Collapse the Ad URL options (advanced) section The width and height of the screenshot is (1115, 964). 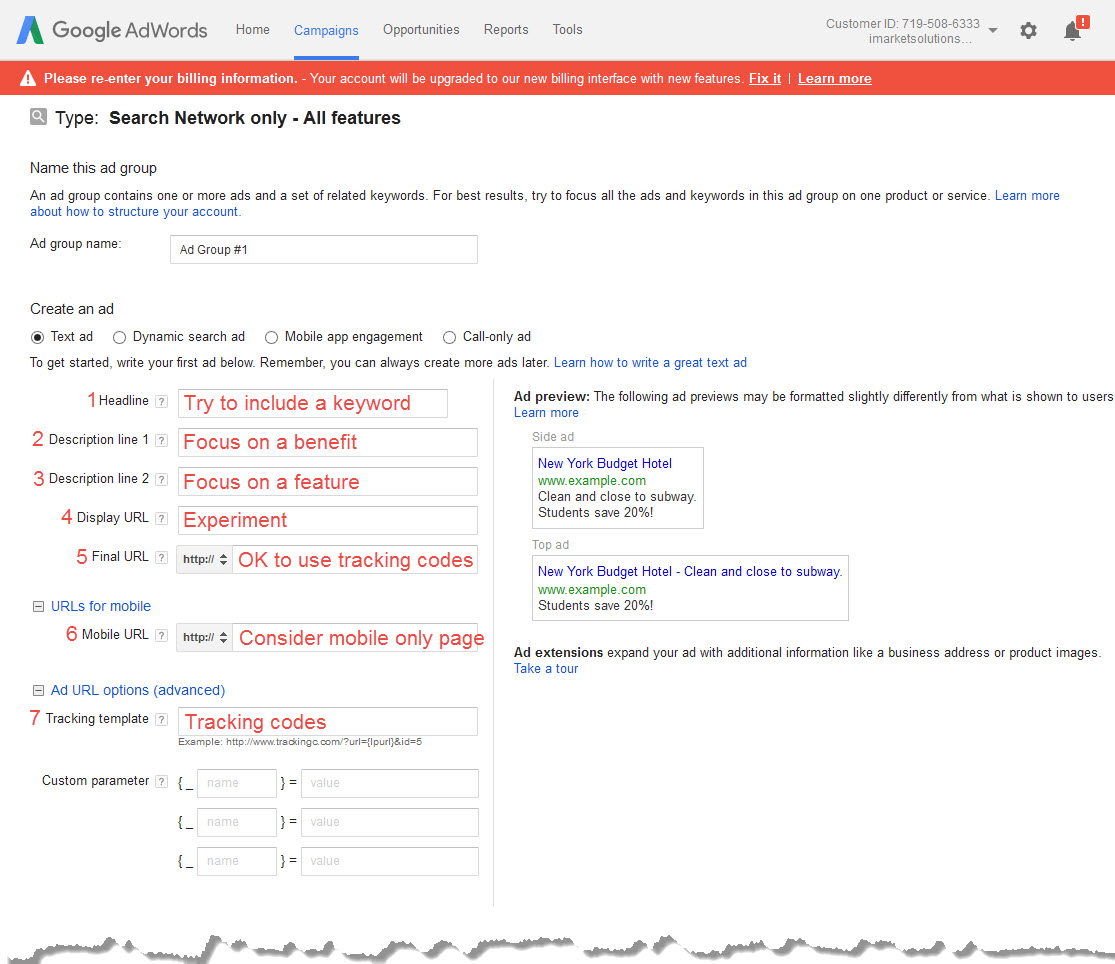[x=39, y=690]
